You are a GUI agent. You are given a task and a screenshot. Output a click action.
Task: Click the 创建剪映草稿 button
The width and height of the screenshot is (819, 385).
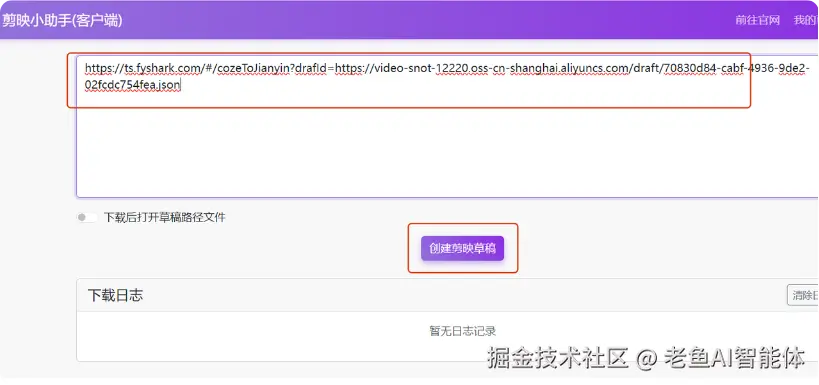(462, 249)
